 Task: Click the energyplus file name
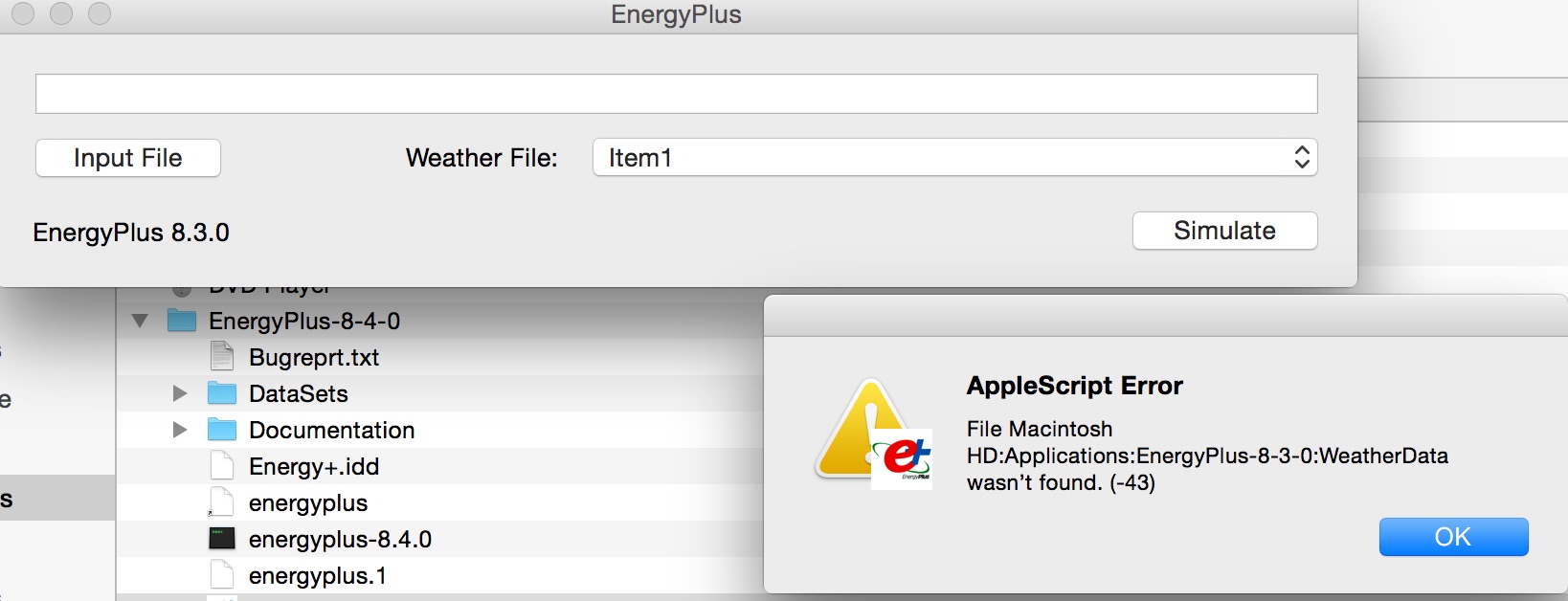click(308, 503)
